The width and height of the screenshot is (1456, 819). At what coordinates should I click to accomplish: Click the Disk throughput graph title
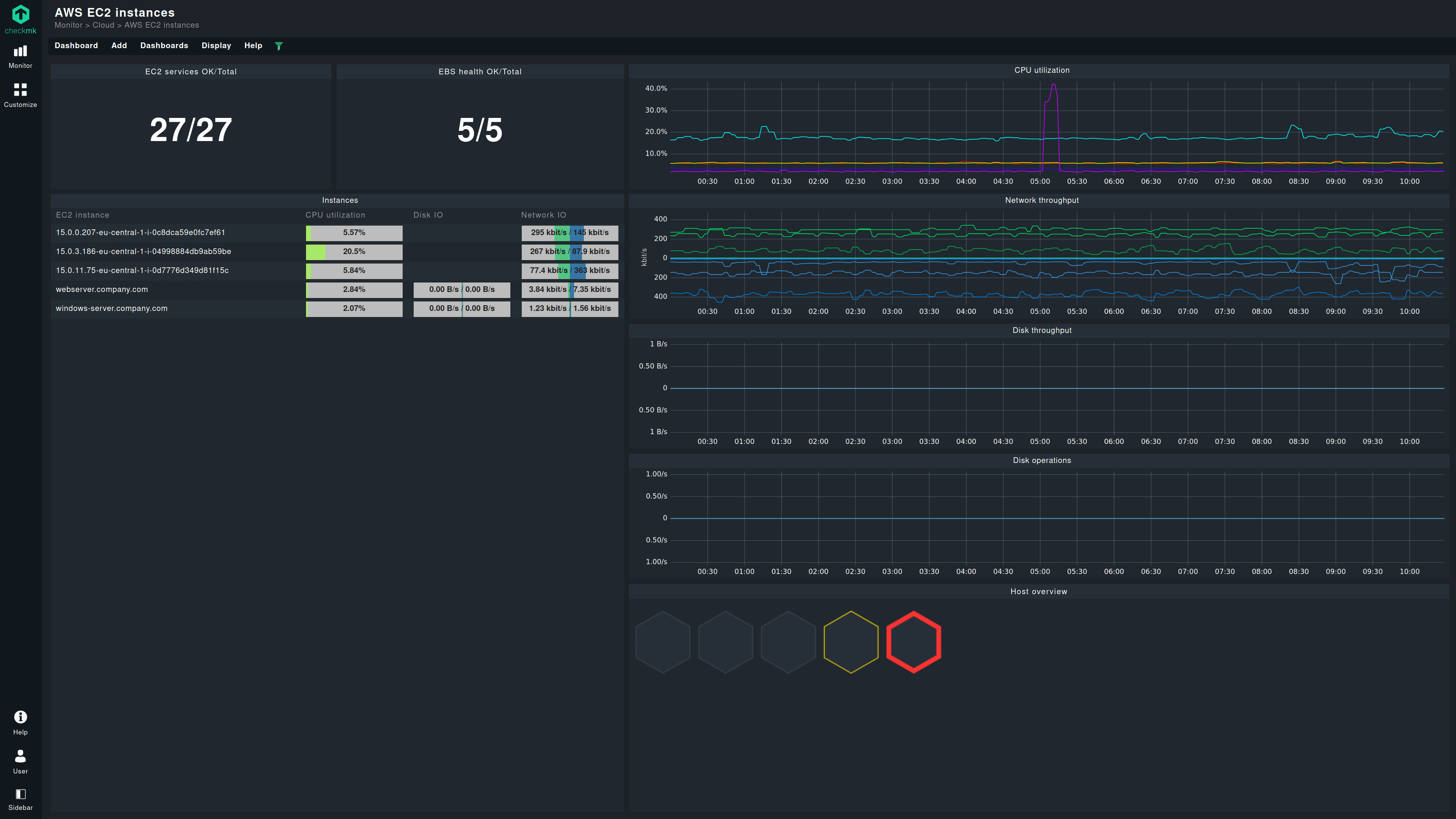click(1042, 331)
